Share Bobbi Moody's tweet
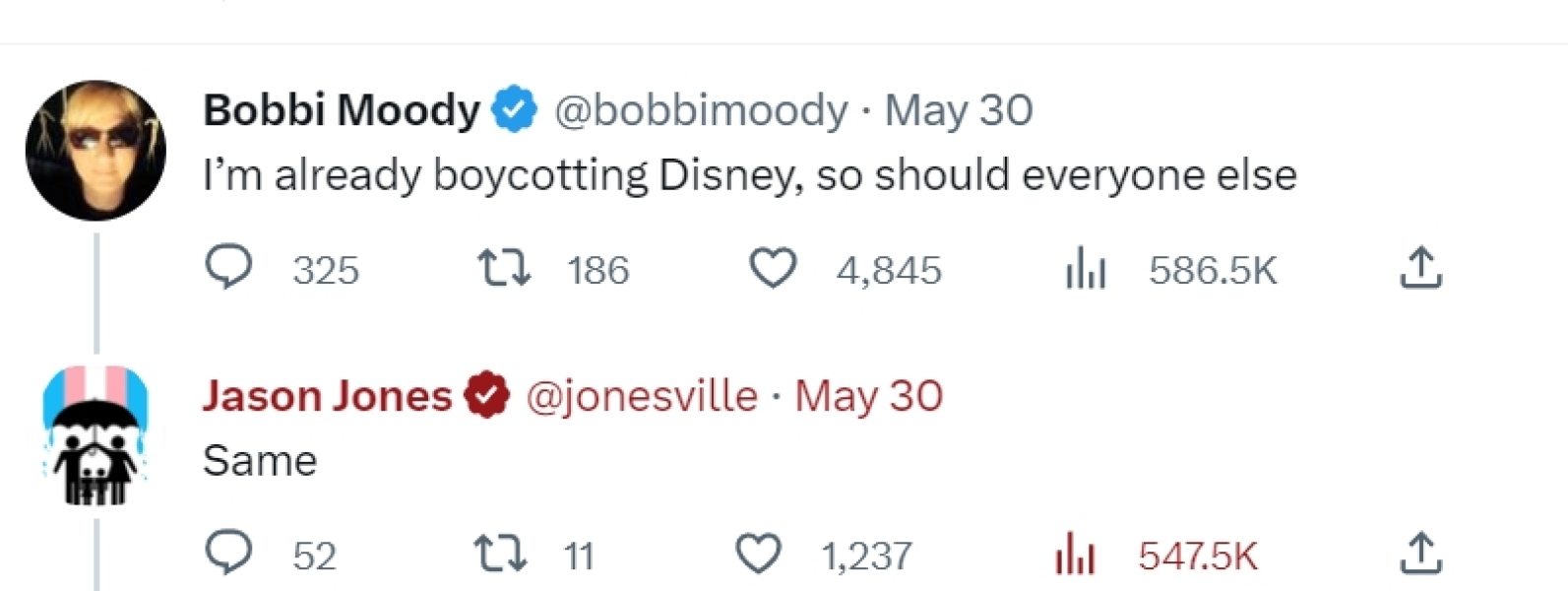The height and width of the screenshot is (591, 1568). tap(1420, 268)
